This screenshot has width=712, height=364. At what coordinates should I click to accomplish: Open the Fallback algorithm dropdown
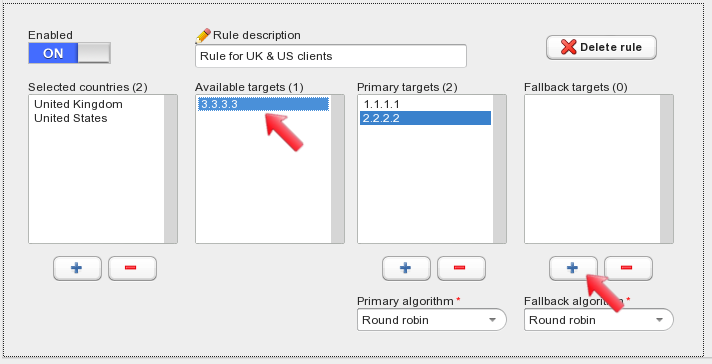pyautogui.click(x=598, y=320)
